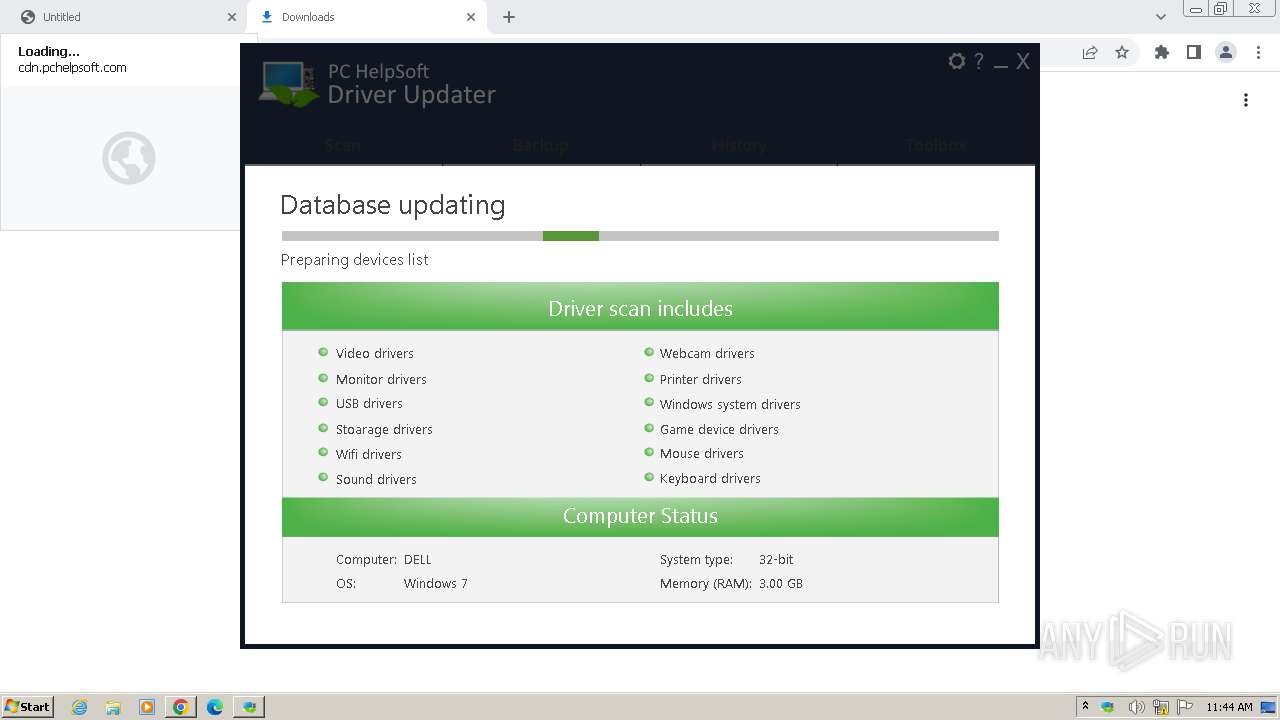Click the computer name 'DELL'
Screen dimensions: 1280x720
point(418,559)
